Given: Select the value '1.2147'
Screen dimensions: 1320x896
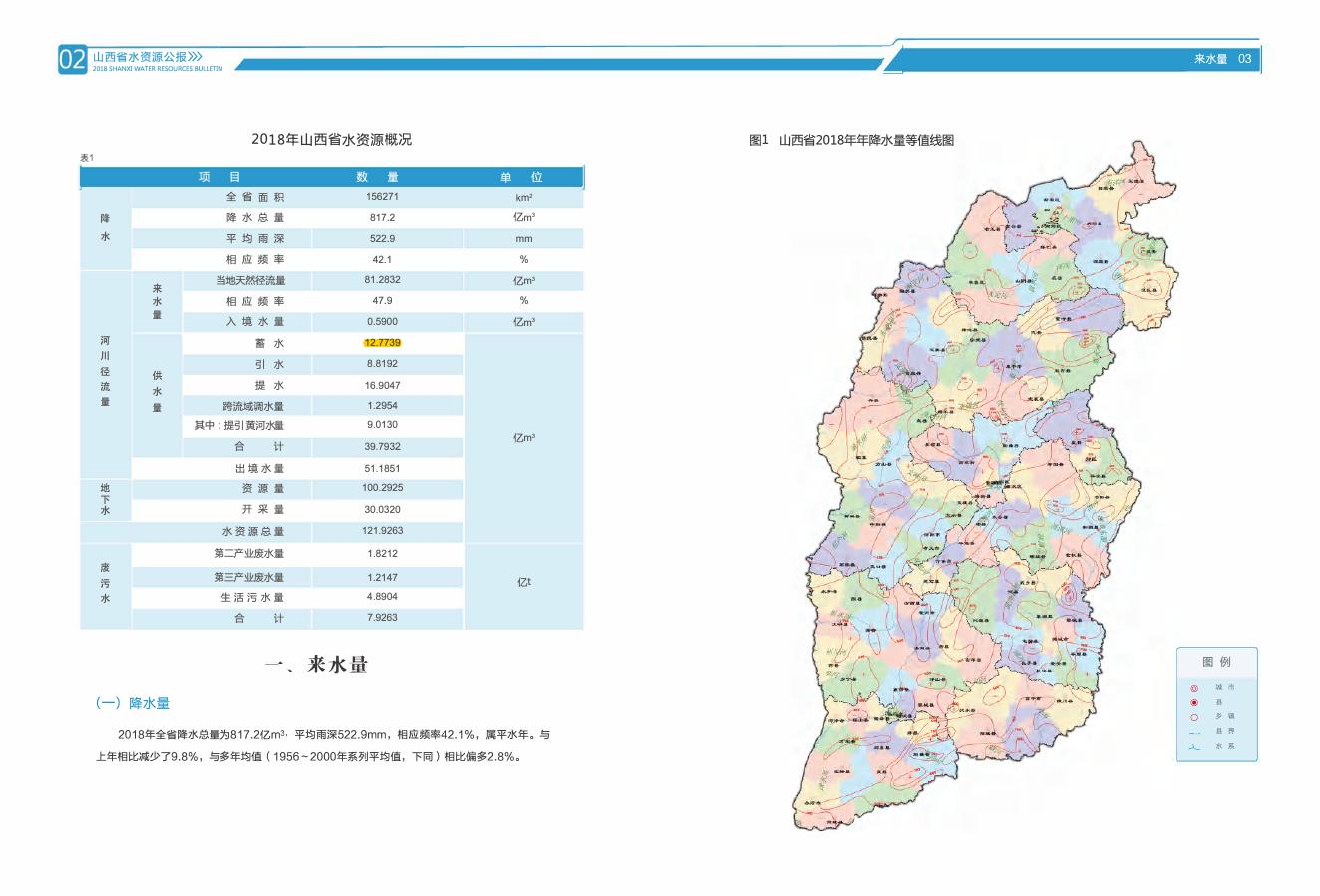Looking at the screenshot, I should pyautogui.click(x=382, y=577).
